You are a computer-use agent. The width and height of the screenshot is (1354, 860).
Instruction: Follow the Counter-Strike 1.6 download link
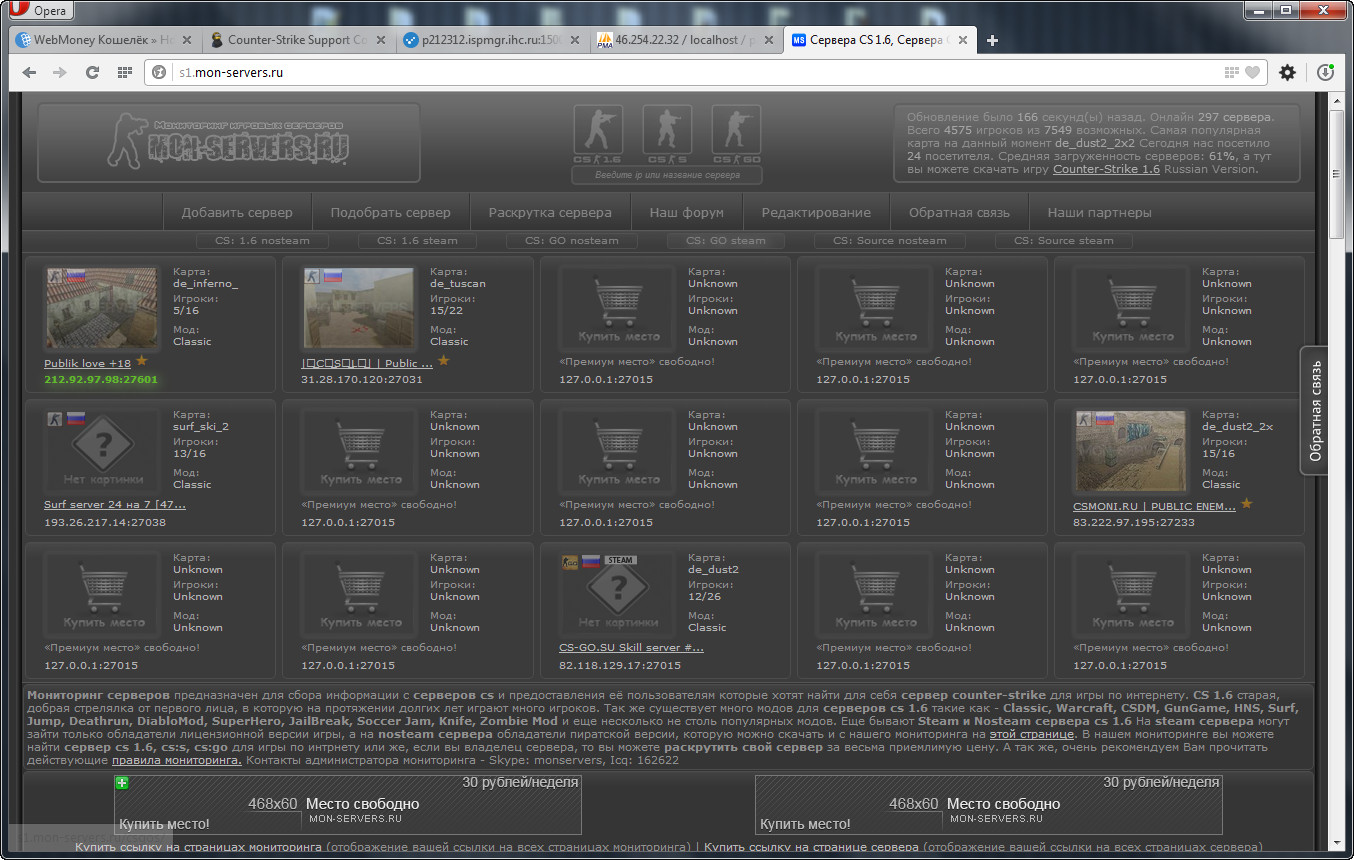[x=1106, y=169]
